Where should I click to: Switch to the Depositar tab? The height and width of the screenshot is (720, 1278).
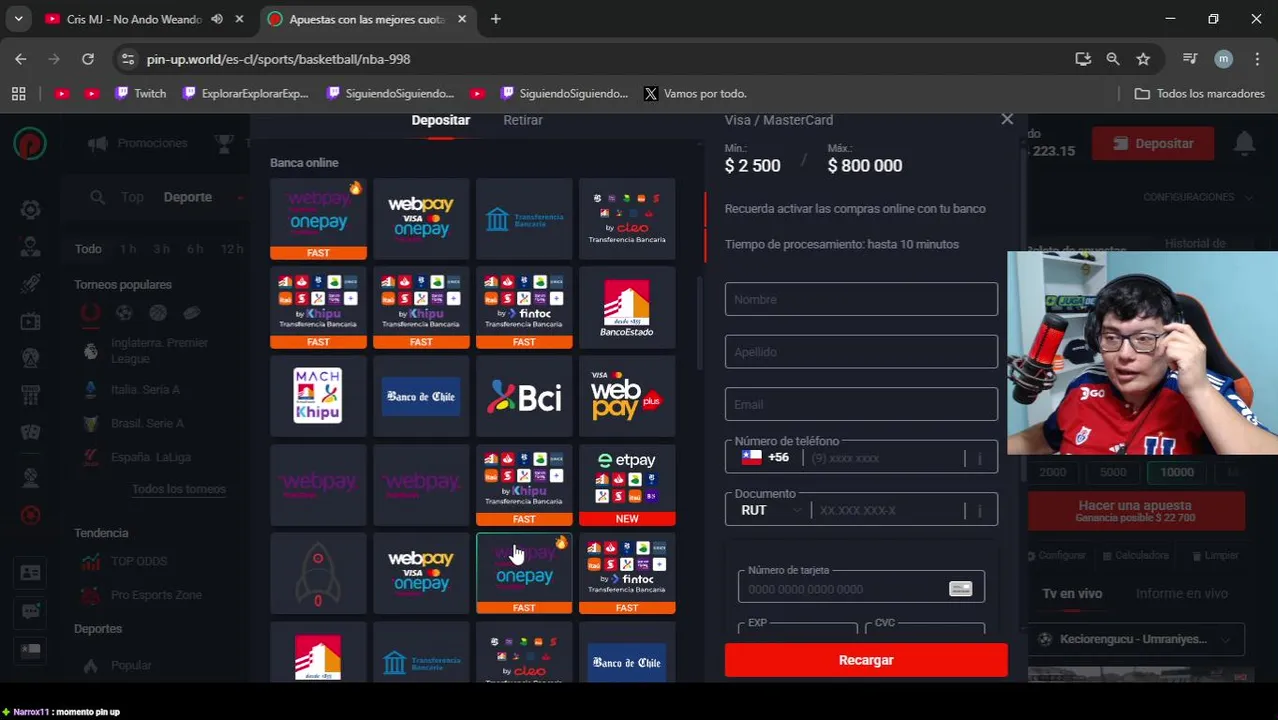coord(440,120)
